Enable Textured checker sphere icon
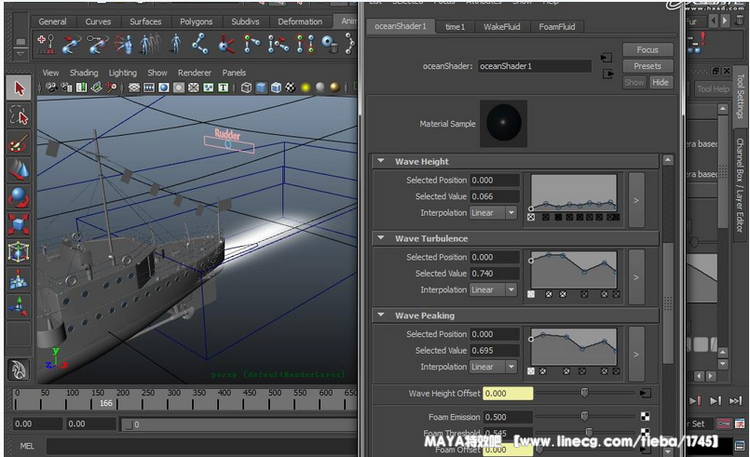Image resolution: width=750 pixels, height=457 pixels. (290, 88)
